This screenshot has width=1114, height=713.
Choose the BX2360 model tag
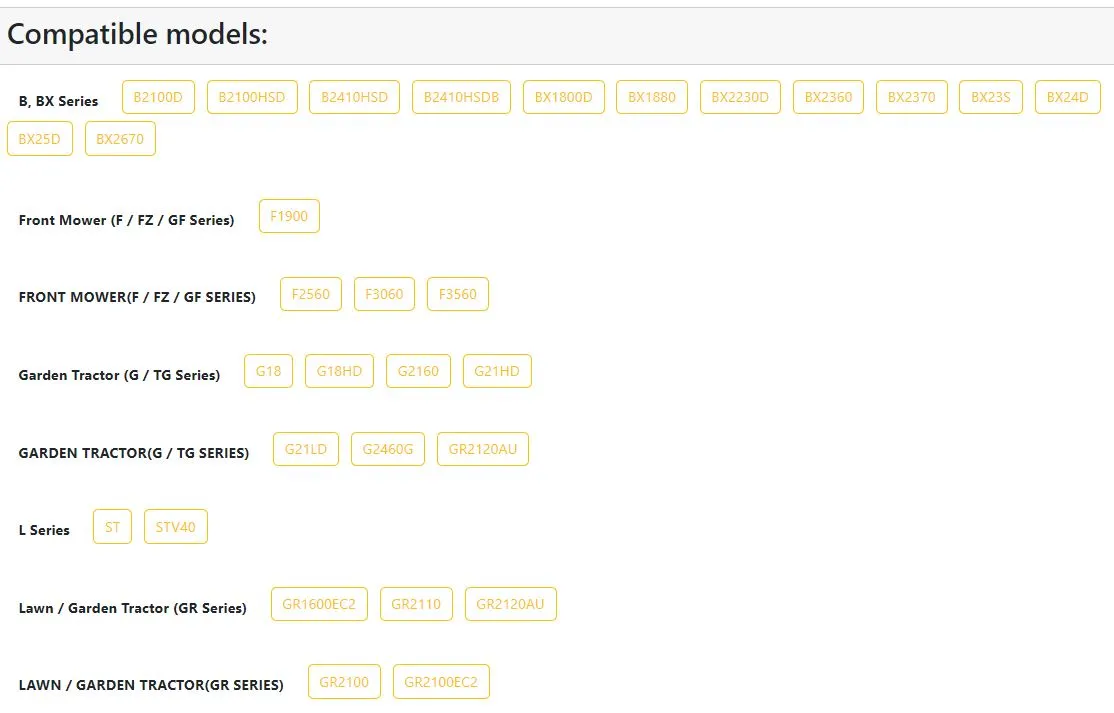828,97
